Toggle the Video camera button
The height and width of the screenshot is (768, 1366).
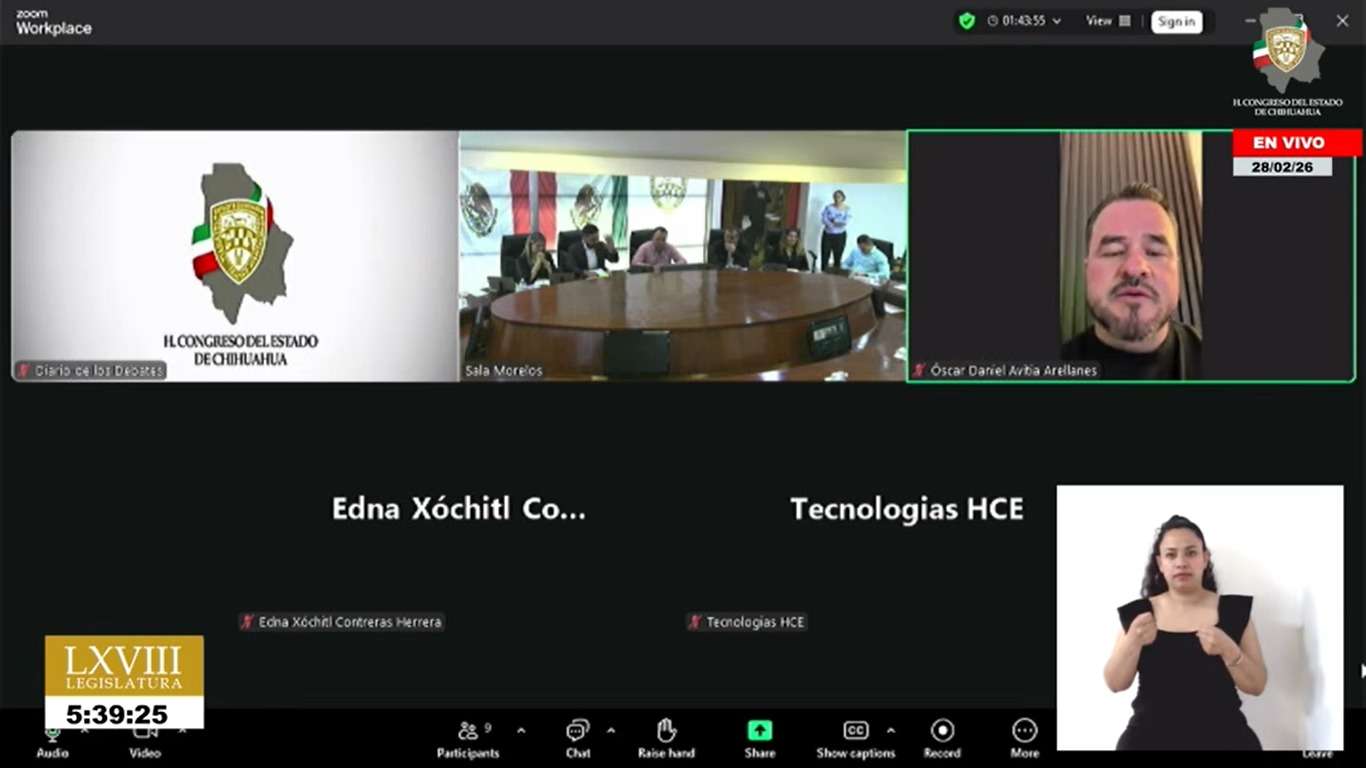tap(145, 738)
